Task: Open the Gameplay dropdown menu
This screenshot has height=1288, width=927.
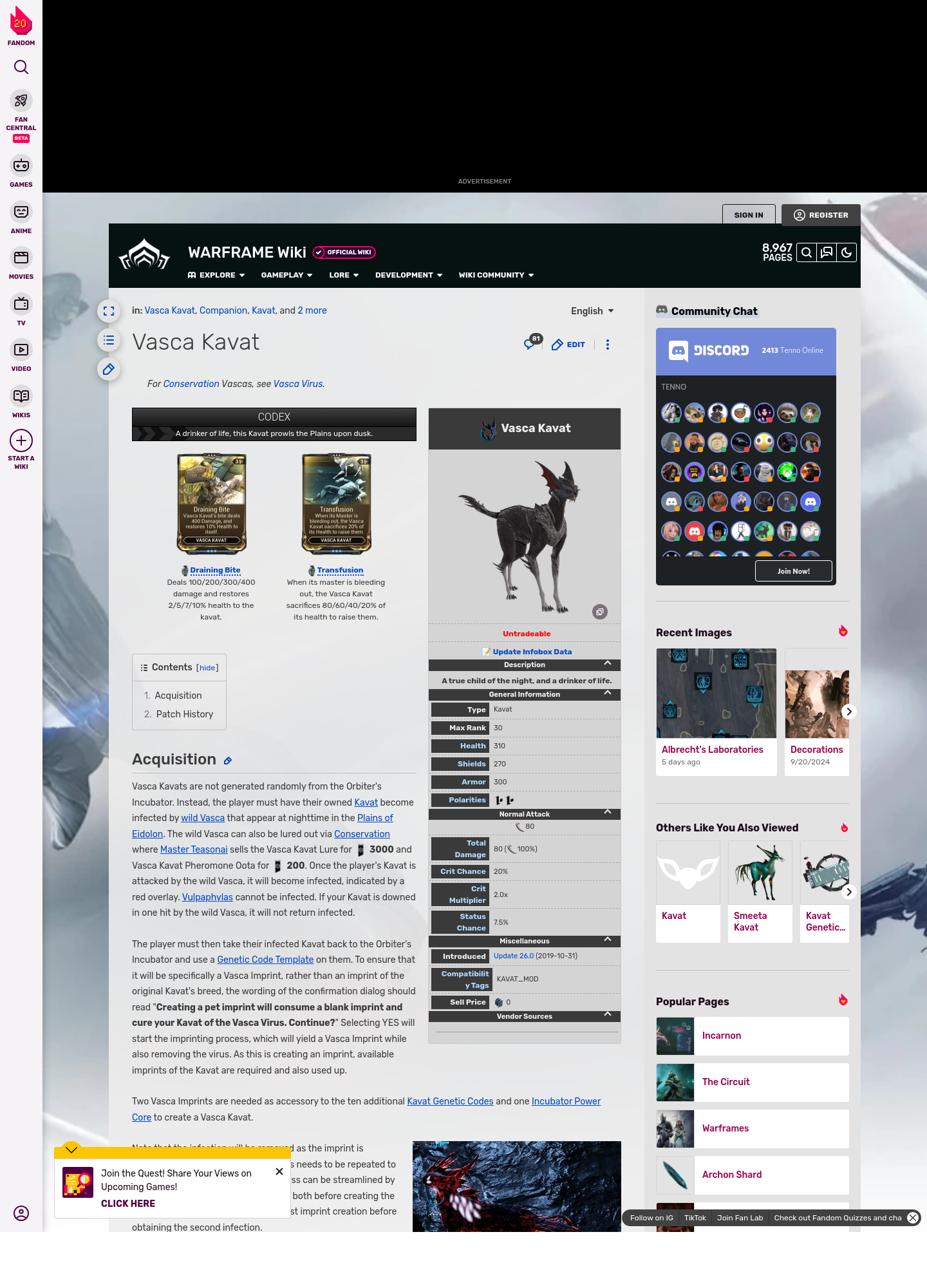Action: click(x=286, y=275)
